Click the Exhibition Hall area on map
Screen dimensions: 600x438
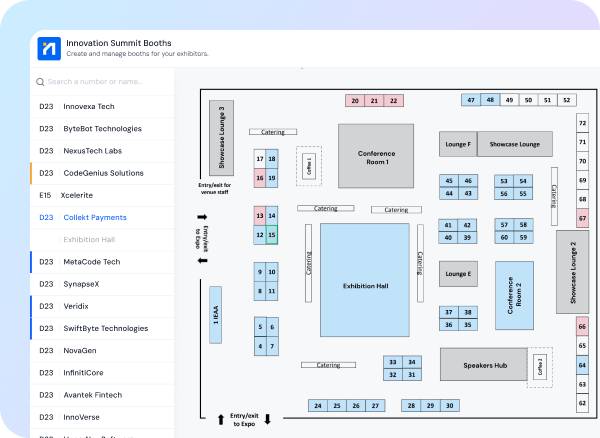[365, 280]
